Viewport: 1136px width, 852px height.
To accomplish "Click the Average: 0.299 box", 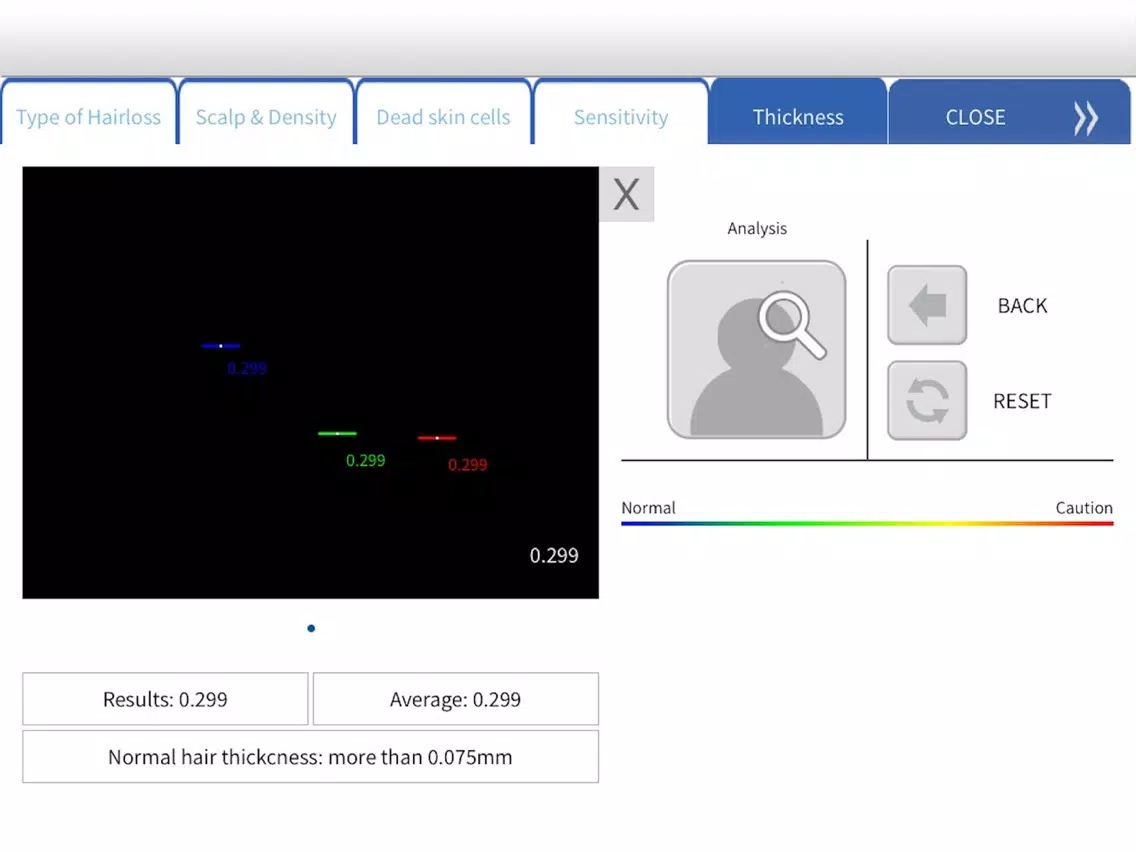I will (456, 699).
